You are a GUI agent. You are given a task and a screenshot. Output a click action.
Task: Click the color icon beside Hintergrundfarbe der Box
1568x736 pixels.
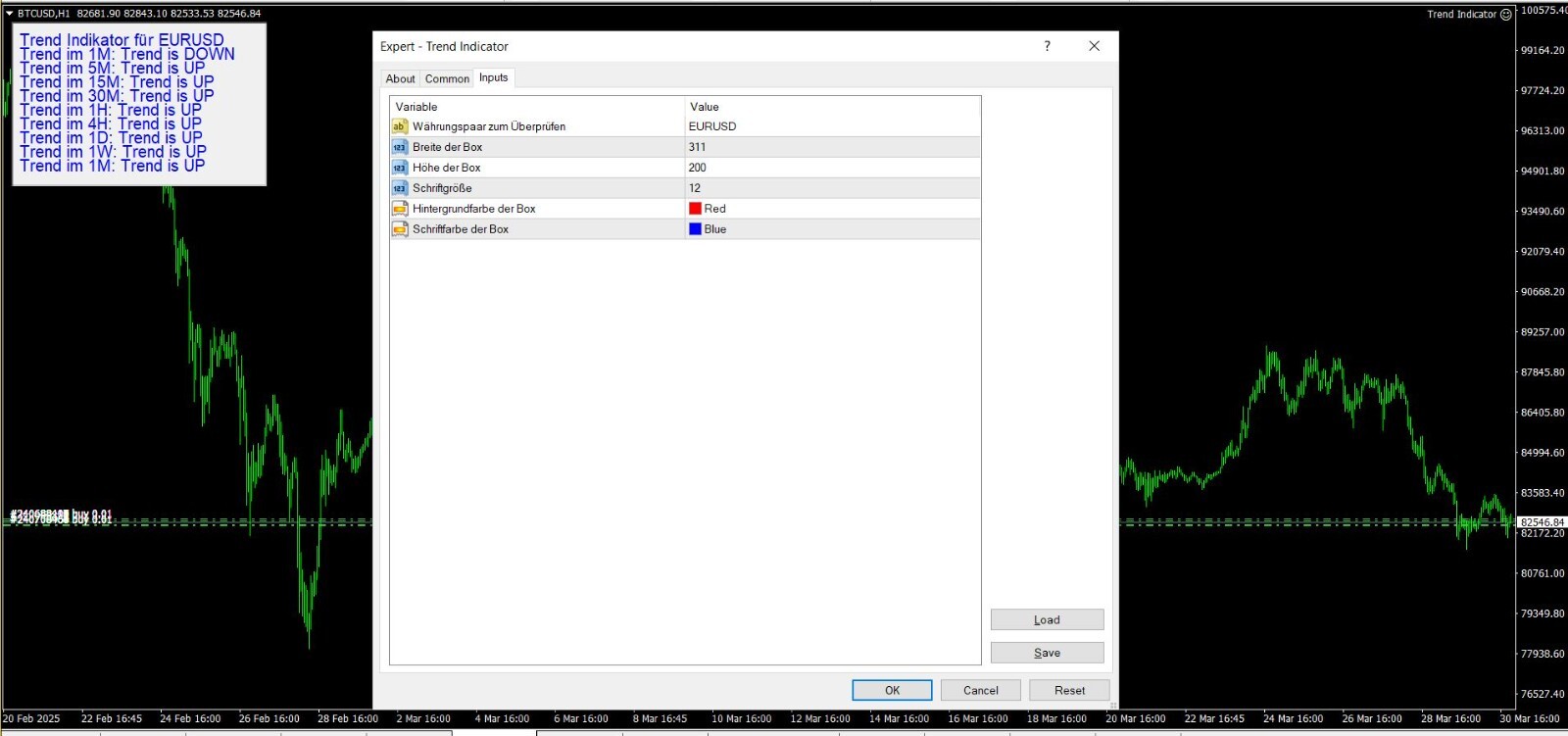tap(399, 209)
